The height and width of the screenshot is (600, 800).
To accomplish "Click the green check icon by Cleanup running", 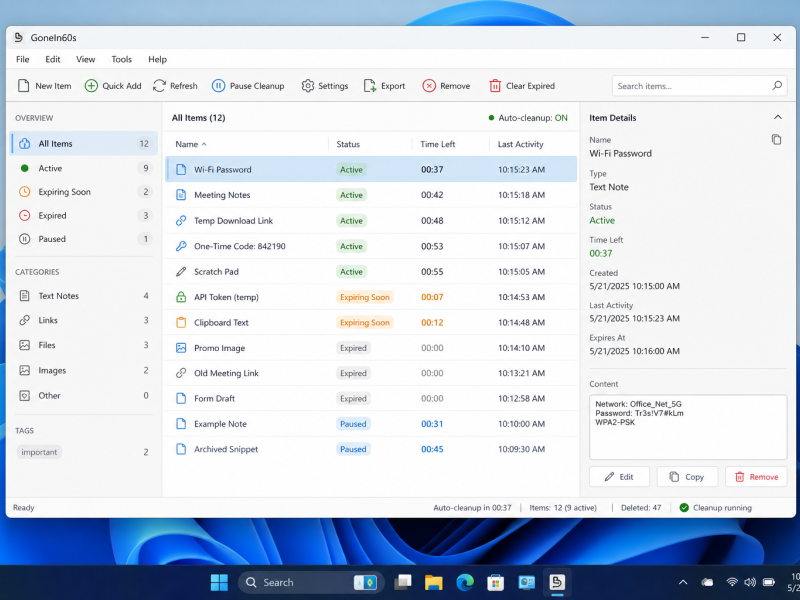I will 684,508.
